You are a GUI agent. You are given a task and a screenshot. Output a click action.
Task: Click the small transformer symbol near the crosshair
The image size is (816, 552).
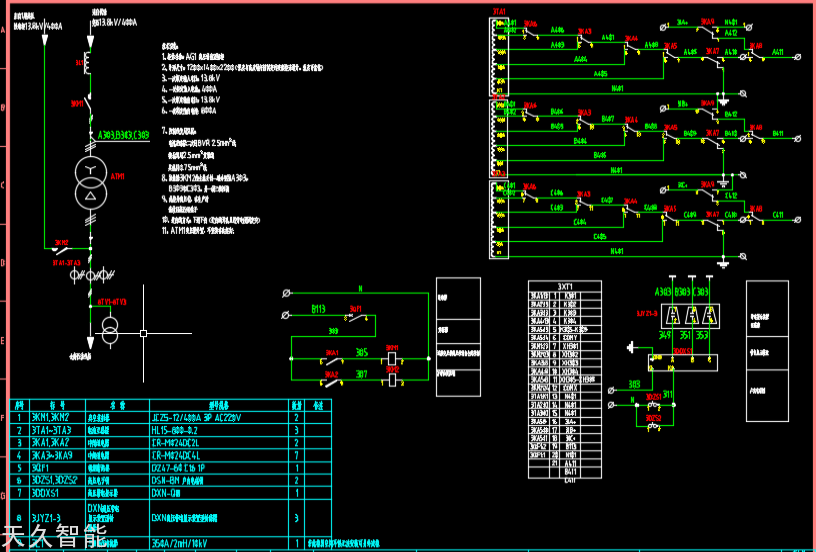pos(109,329)
